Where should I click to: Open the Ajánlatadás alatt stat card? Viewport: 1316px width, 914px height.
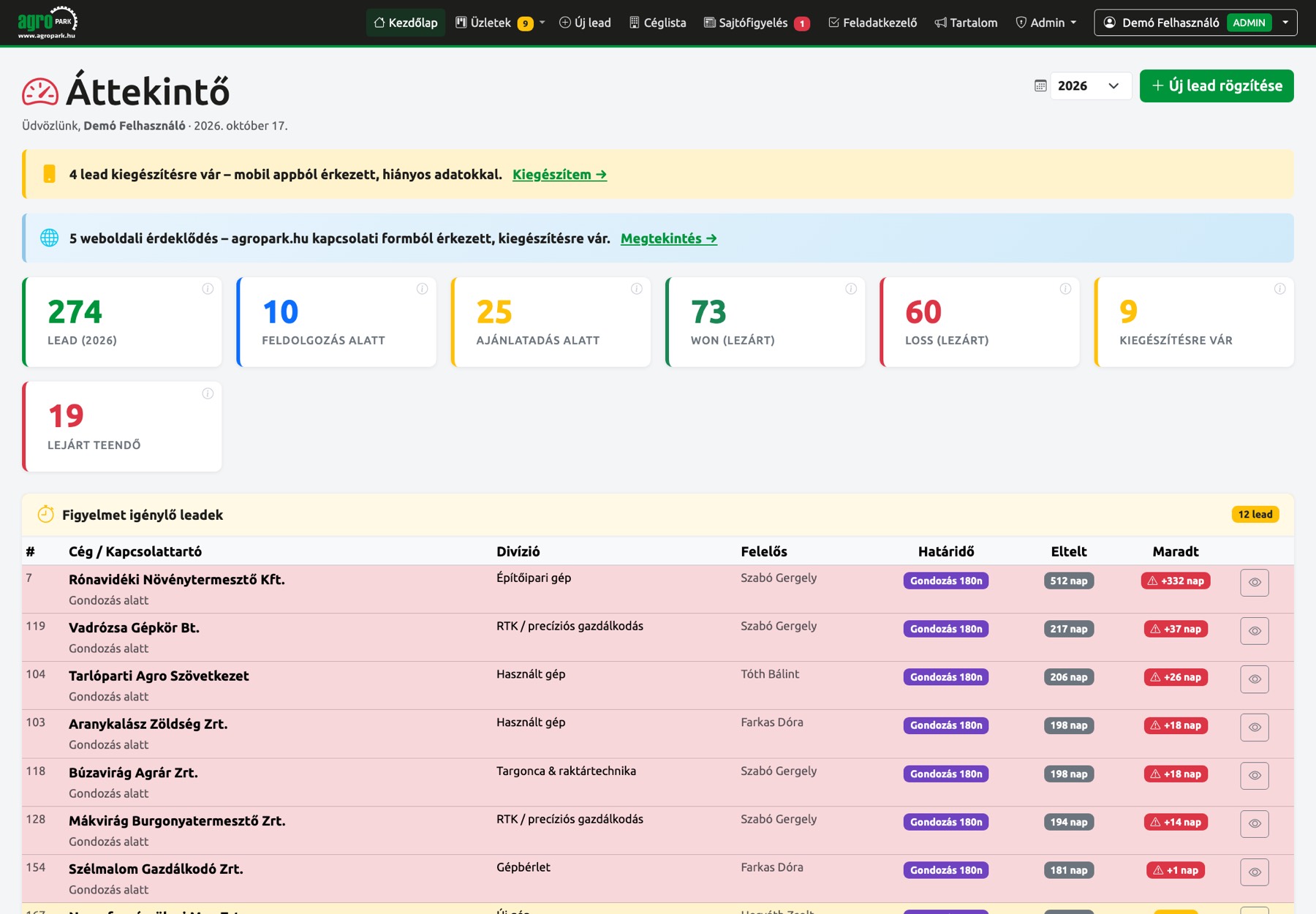point(551,322)
